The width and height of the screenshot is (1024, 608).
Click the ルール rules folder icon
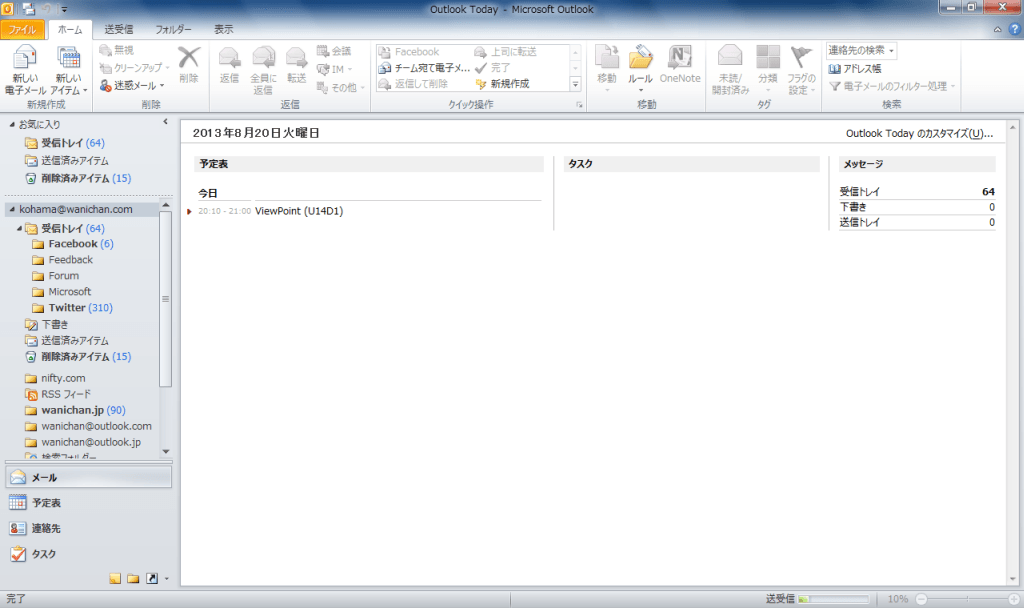tap(641, 57)
